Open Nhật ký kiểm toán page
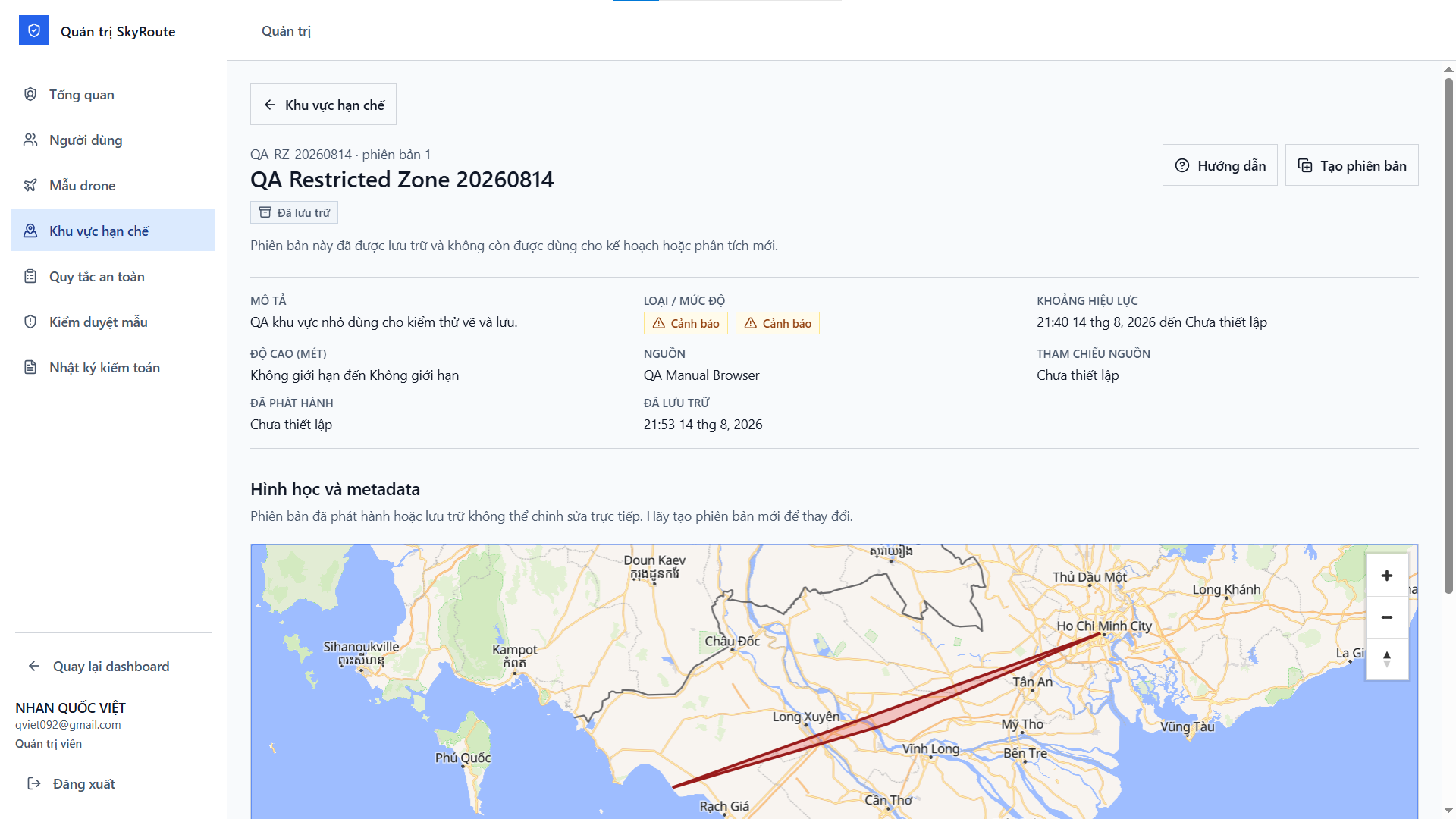 (114, 367)
